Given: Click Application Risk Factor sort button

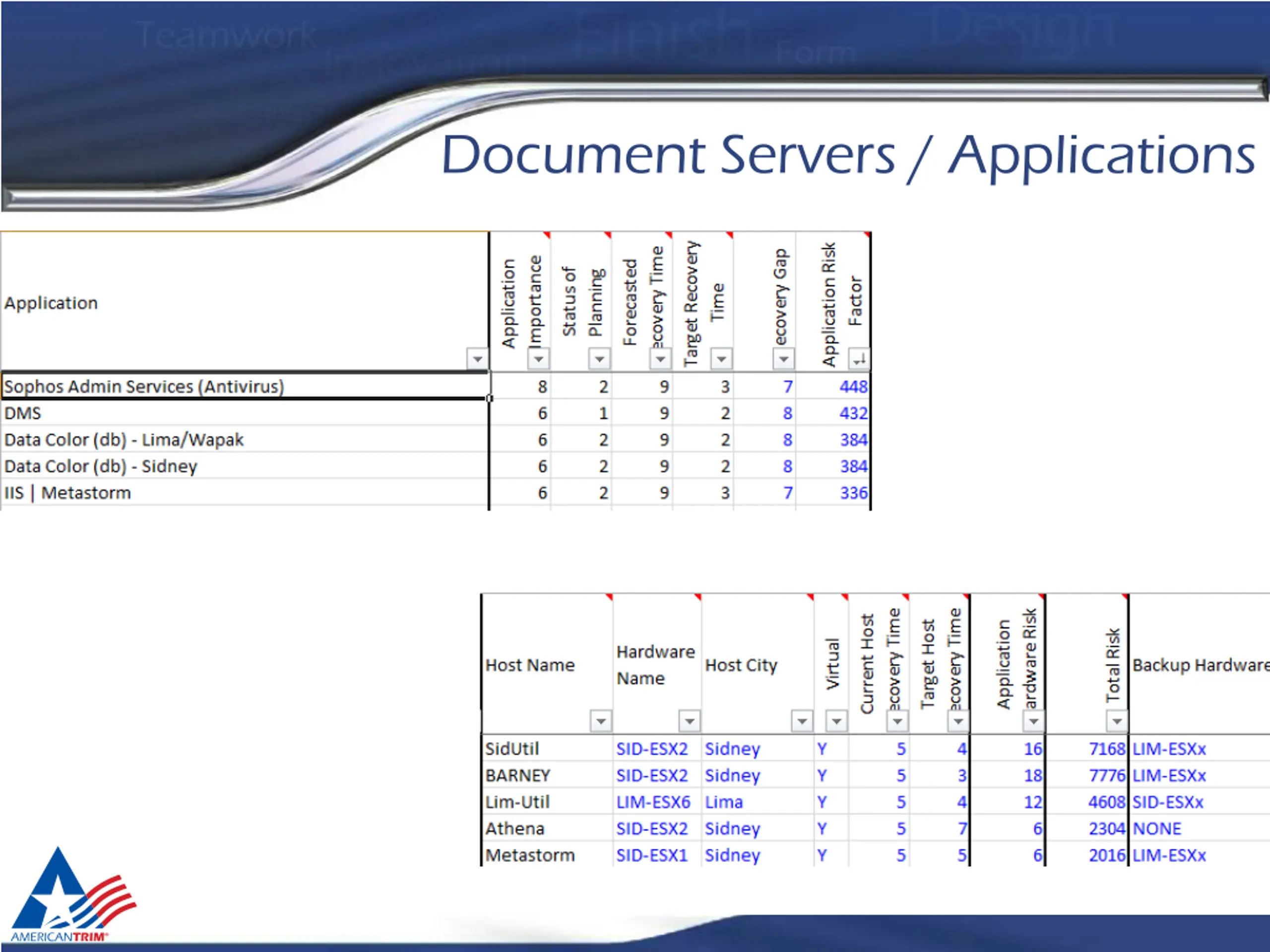Looking at the screenshot, I should click(859, 359).
